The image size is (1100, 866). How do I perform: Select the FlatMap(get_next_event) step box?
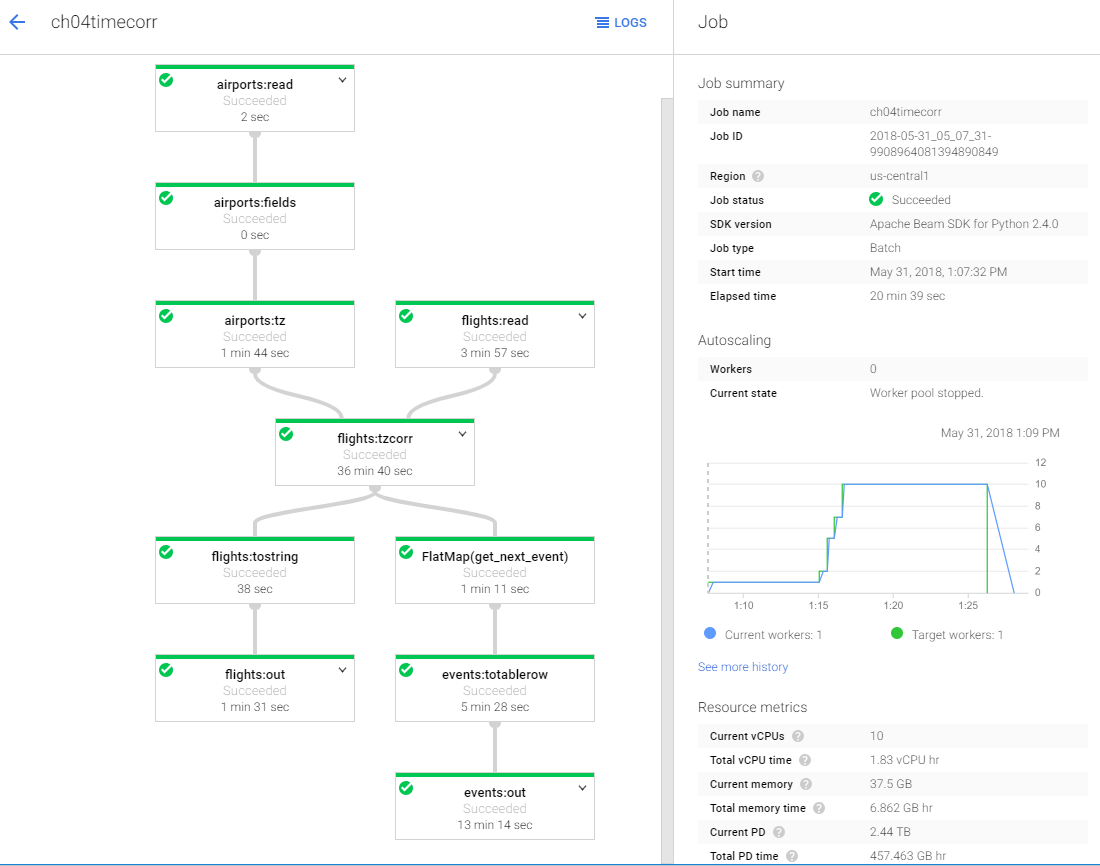pos(495,570)
